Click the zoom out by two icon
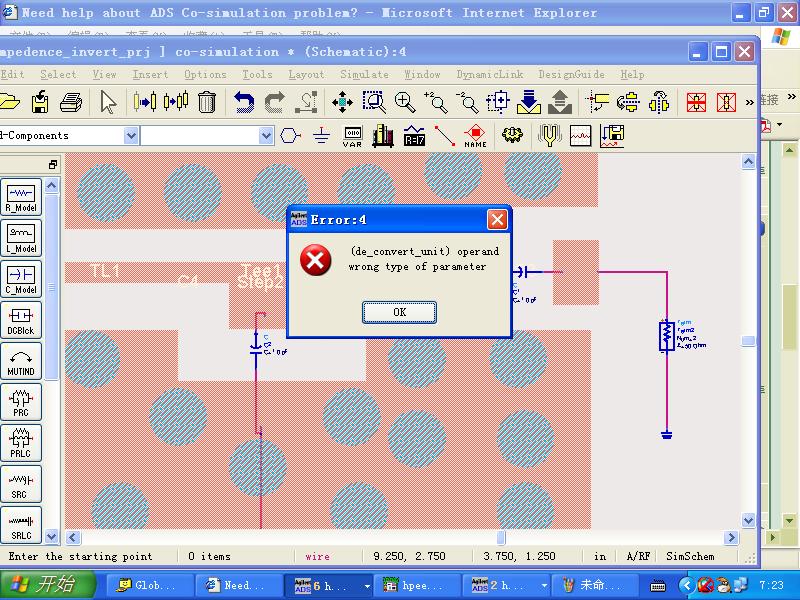Screen dimensions: 800x600 click(467, 102)
